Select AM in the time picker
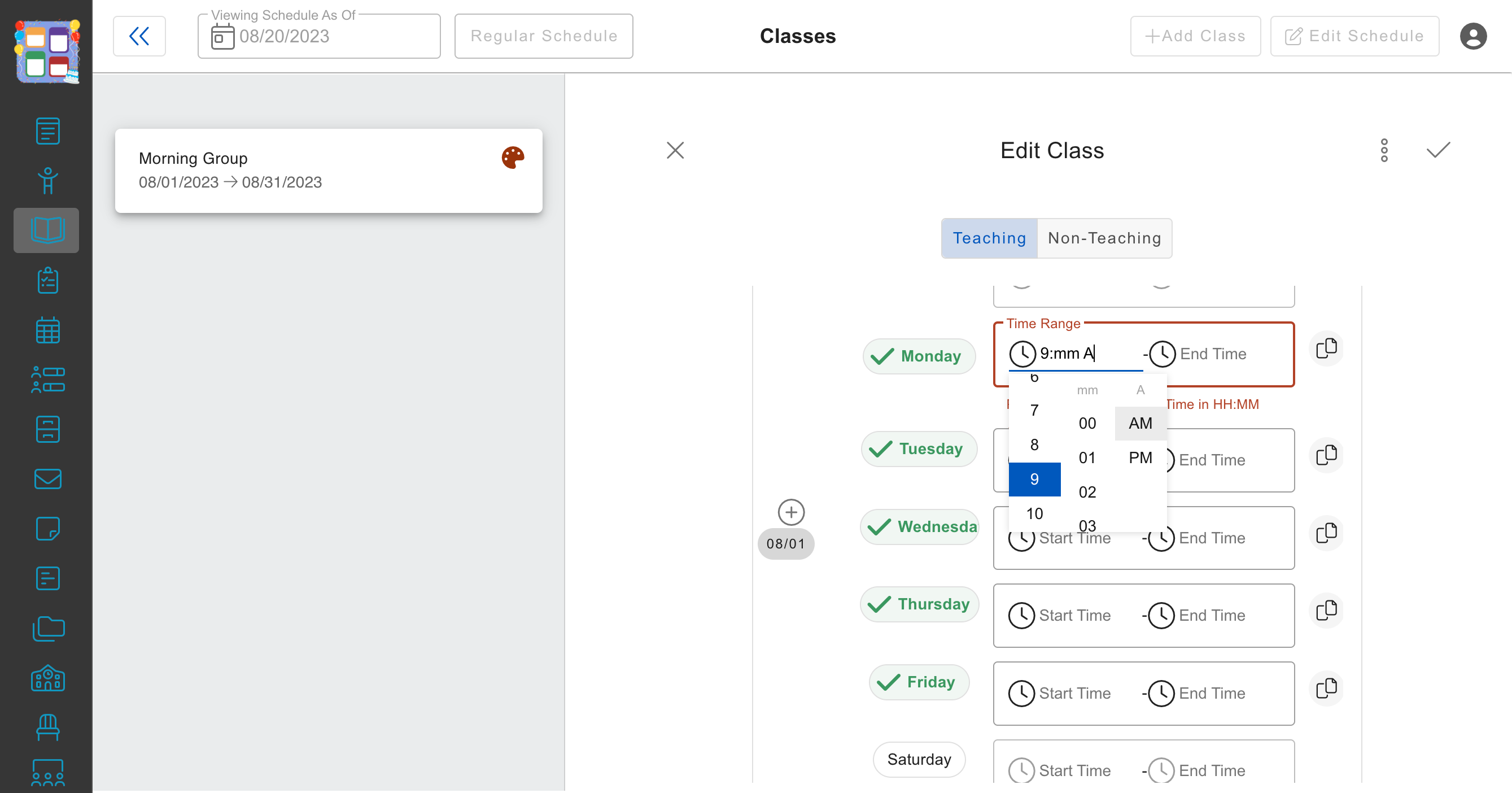 point(1140,423)
